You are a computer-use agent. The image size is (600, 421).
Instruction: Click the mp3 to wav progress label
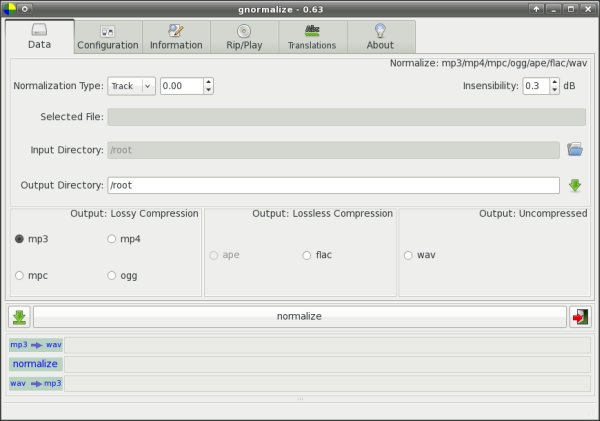pos(36,345)
